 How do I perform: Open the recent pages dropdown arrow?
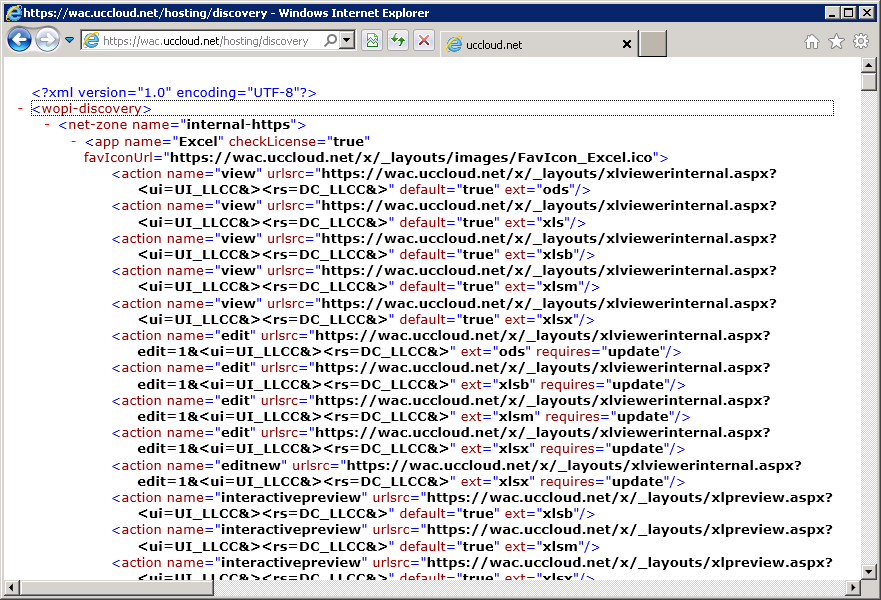coord(70,40)
